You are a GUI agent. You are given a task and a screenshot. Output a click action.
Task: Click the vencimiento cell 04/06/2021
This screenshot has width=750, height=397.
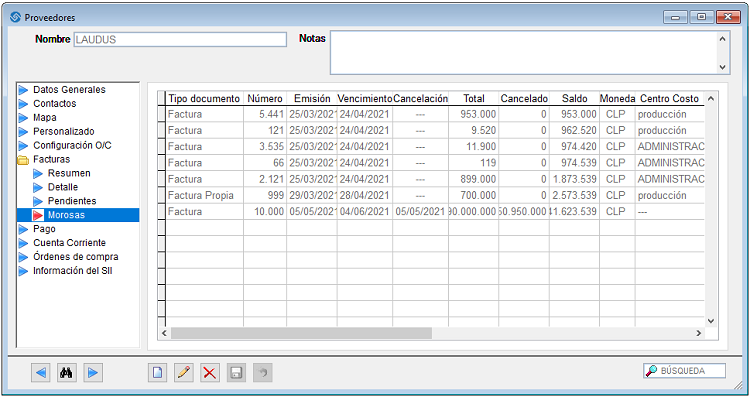tap(365, 211)
